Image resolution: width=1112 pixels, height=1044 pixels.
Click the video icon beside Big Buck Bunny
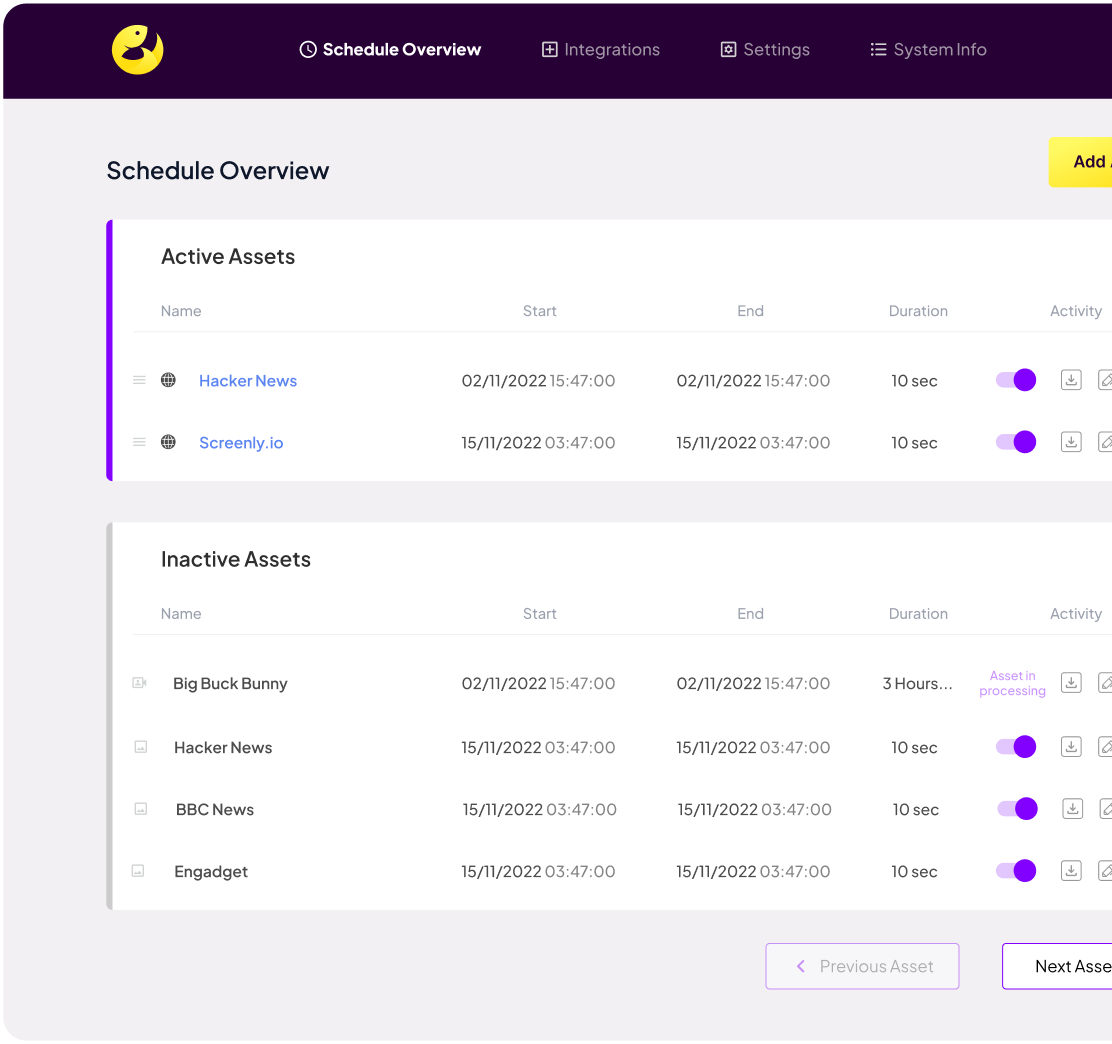[140, 683]
